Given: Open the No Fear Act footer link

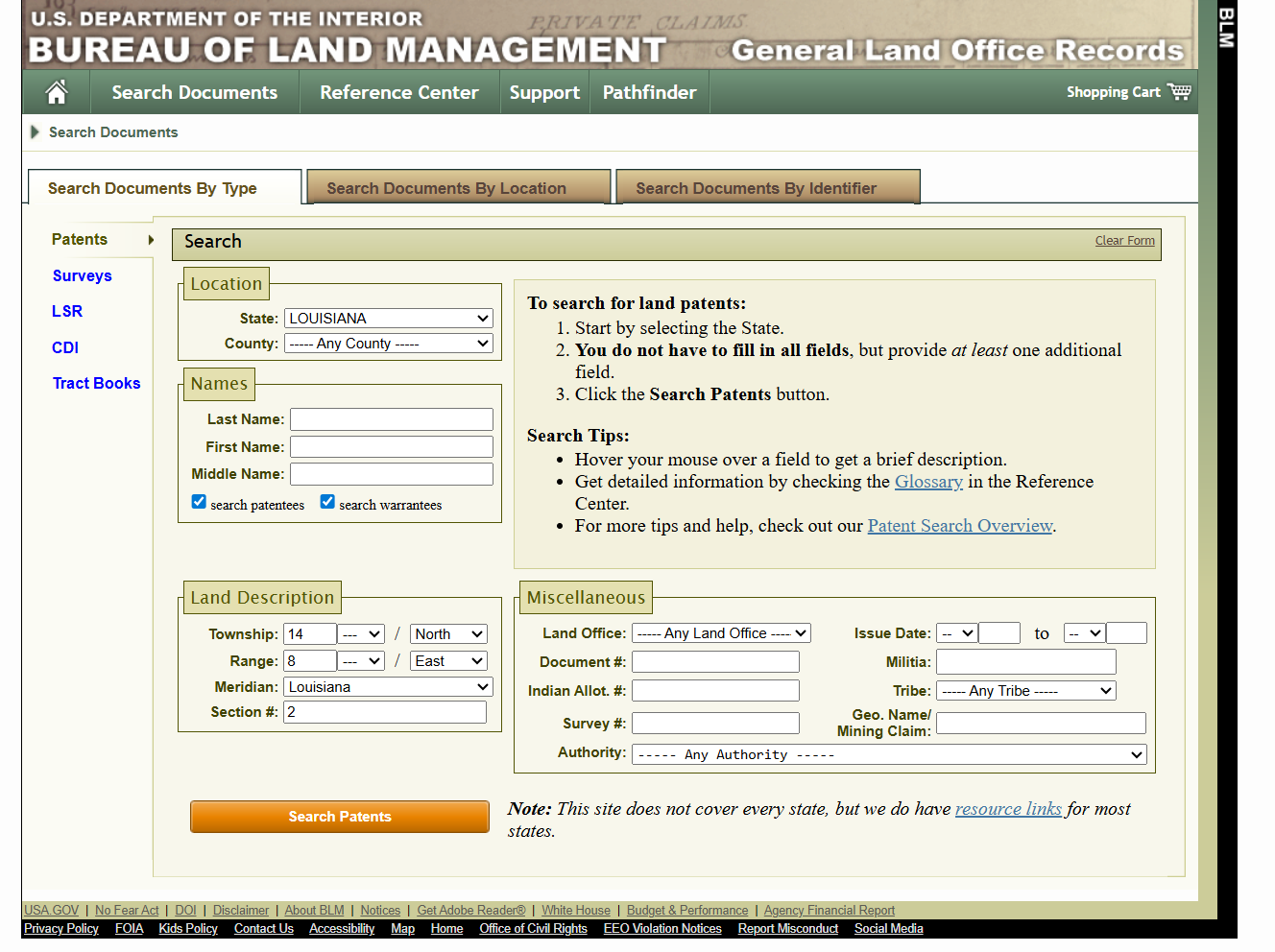Looking at the screenshot, I should (x=127, y=911).
